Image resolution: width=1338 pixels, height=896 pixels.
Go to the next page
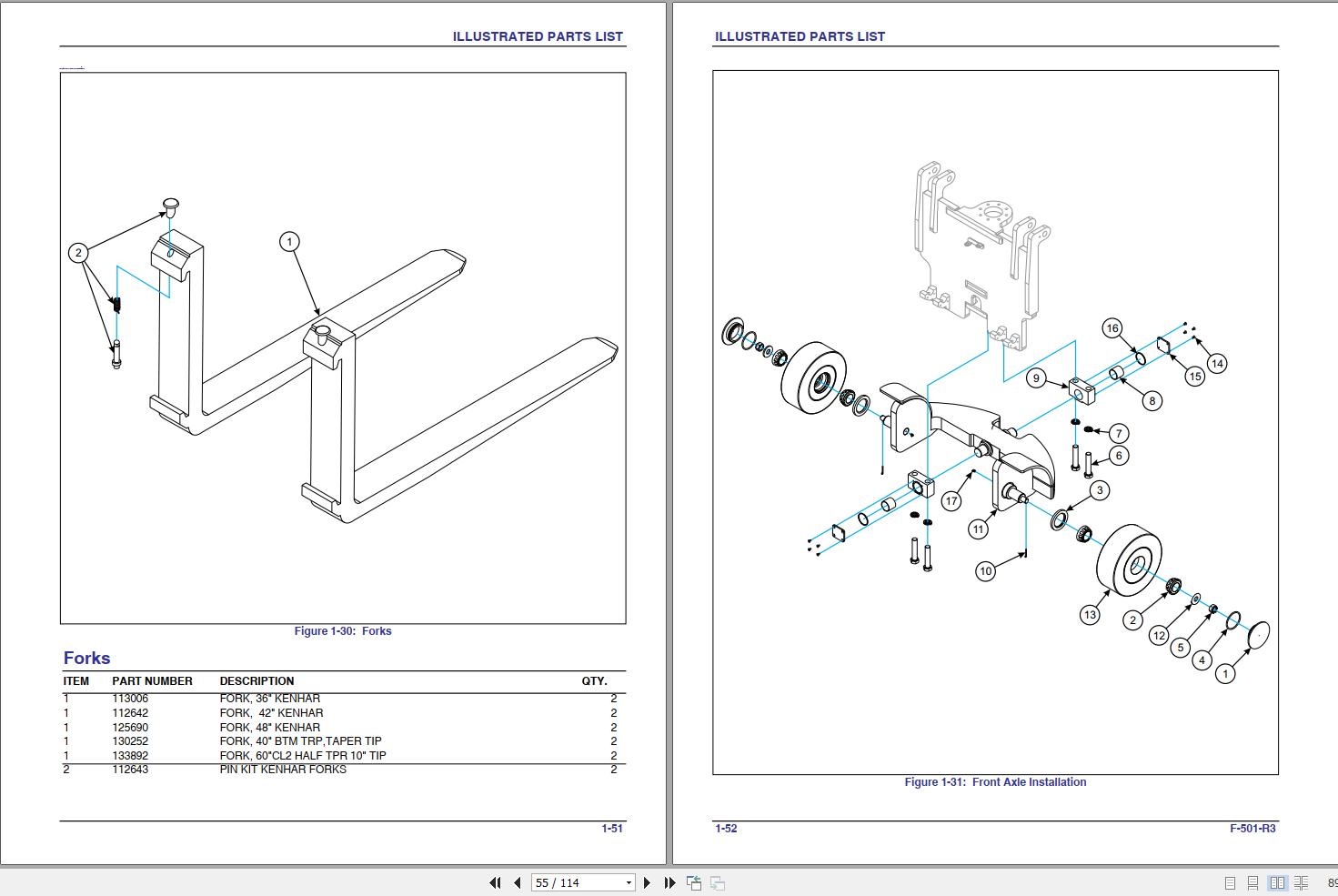tap(647, 882)
